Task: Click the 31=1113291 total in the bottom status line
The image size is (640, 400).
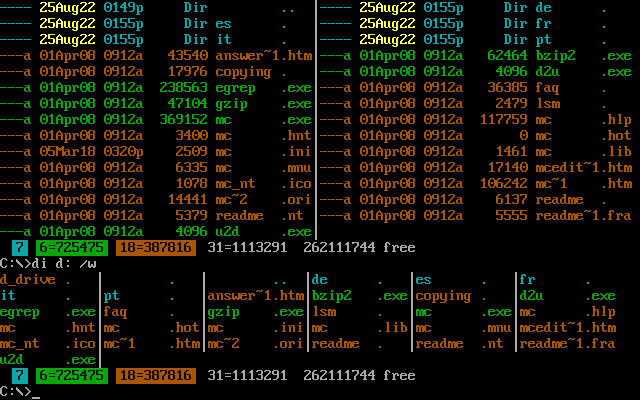Action: click(250, 376)
